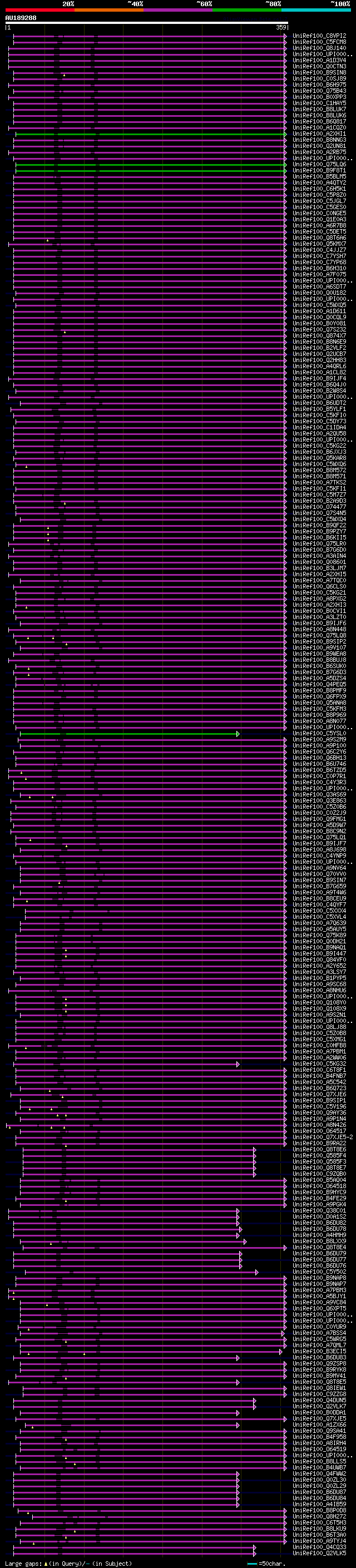Viewport: 356px width, 1568px height.
Task: Select the UniRef100_Q0U182 label
Action: [x=319, y=293]
